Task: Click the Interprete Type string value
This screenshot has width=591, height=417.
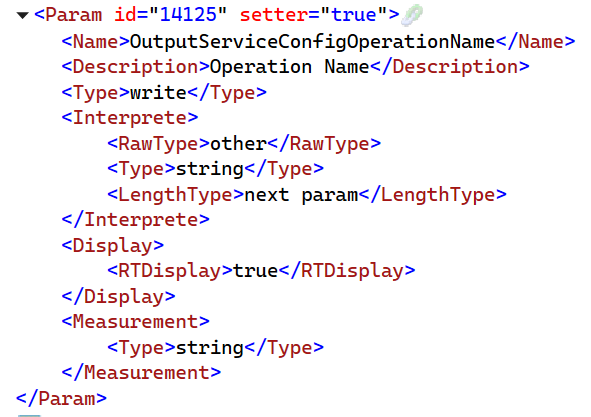Action: 210,169
